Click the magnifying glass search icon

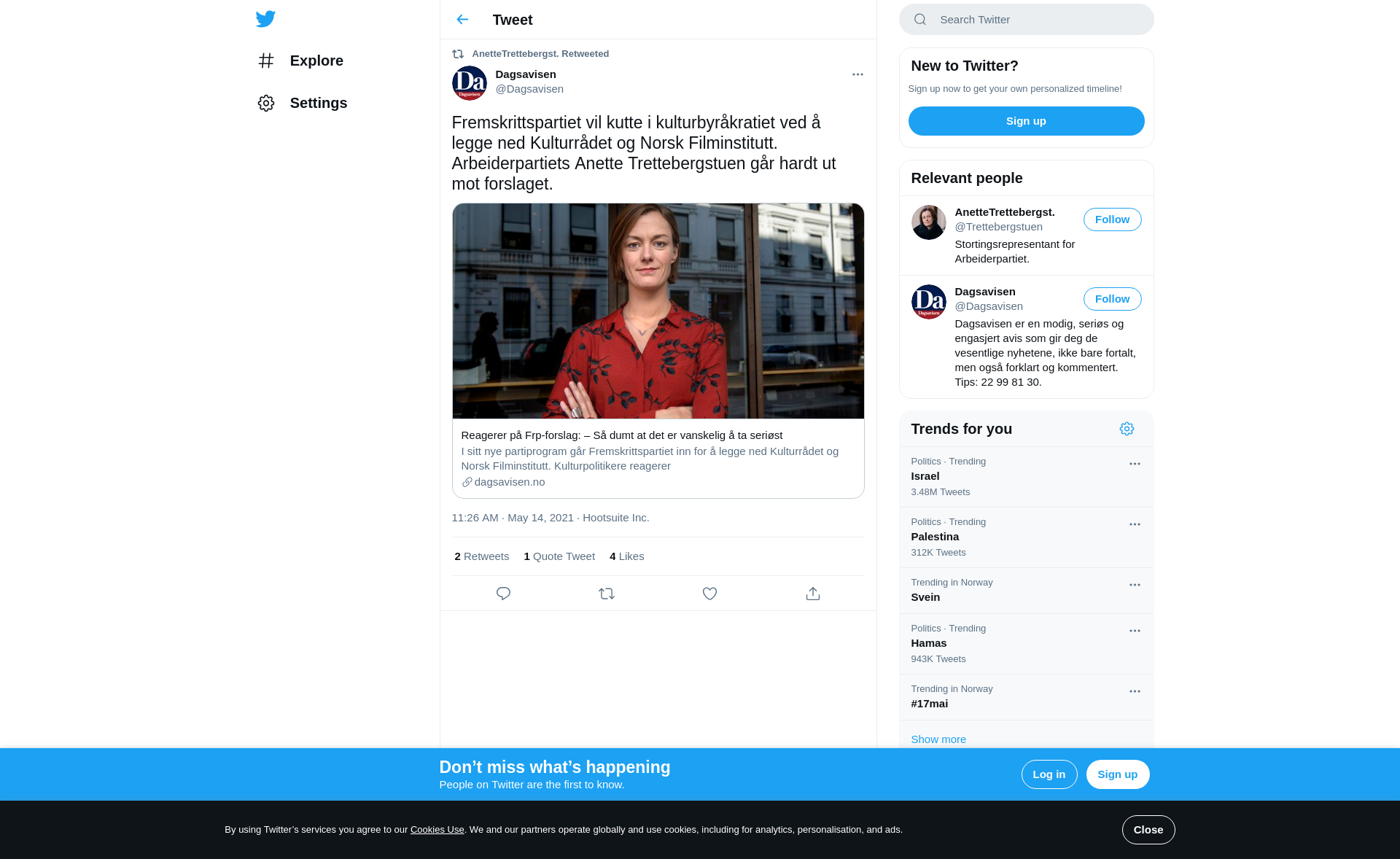click(920, 20)
